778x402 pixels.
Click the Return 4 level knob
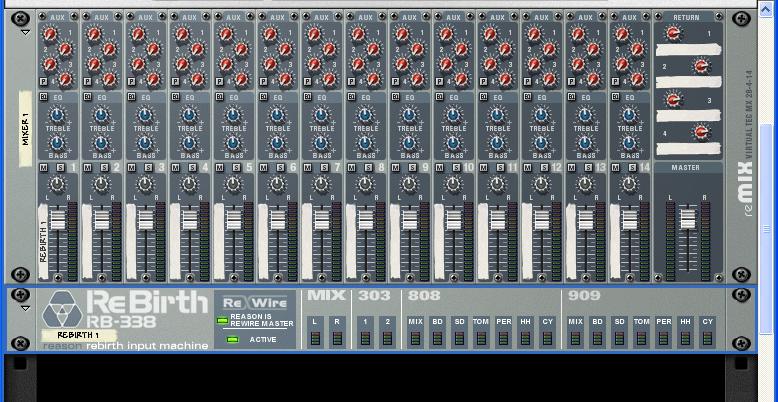click(x=701, y=132)
